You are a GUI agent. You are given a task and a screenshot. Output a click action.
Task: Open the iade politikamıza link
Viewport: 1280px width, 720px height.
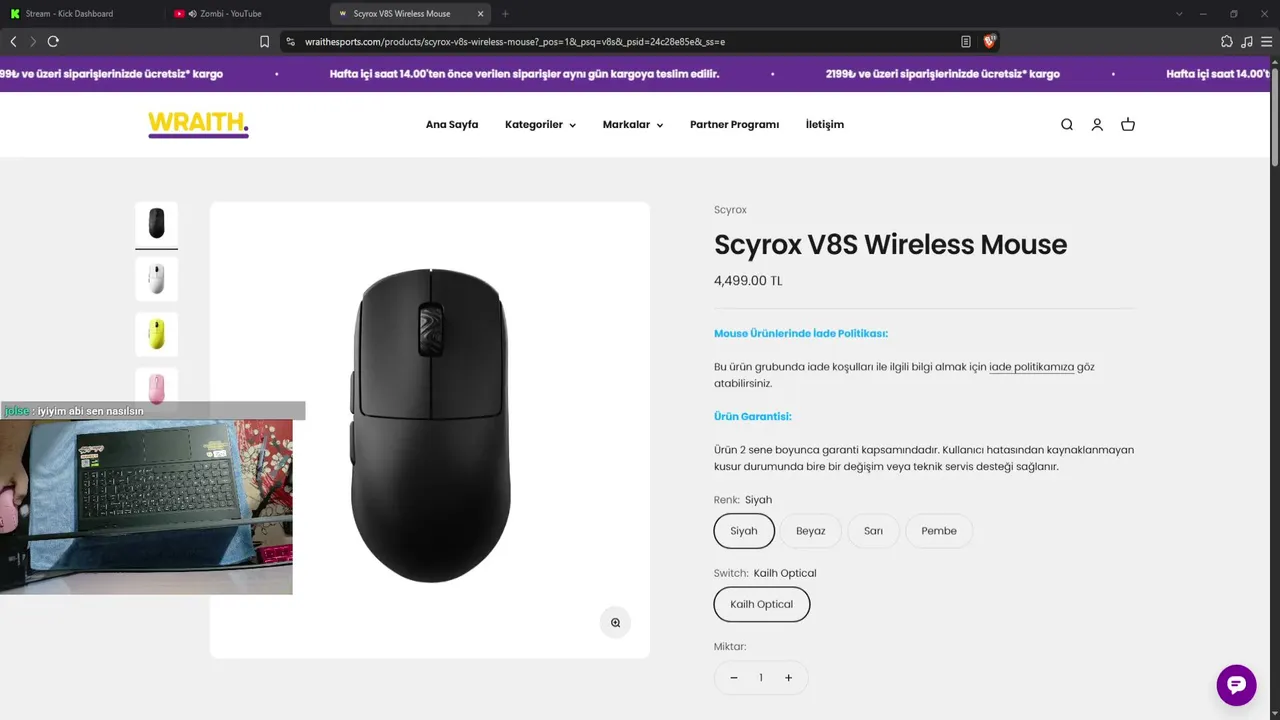[x=1031, y=367]
